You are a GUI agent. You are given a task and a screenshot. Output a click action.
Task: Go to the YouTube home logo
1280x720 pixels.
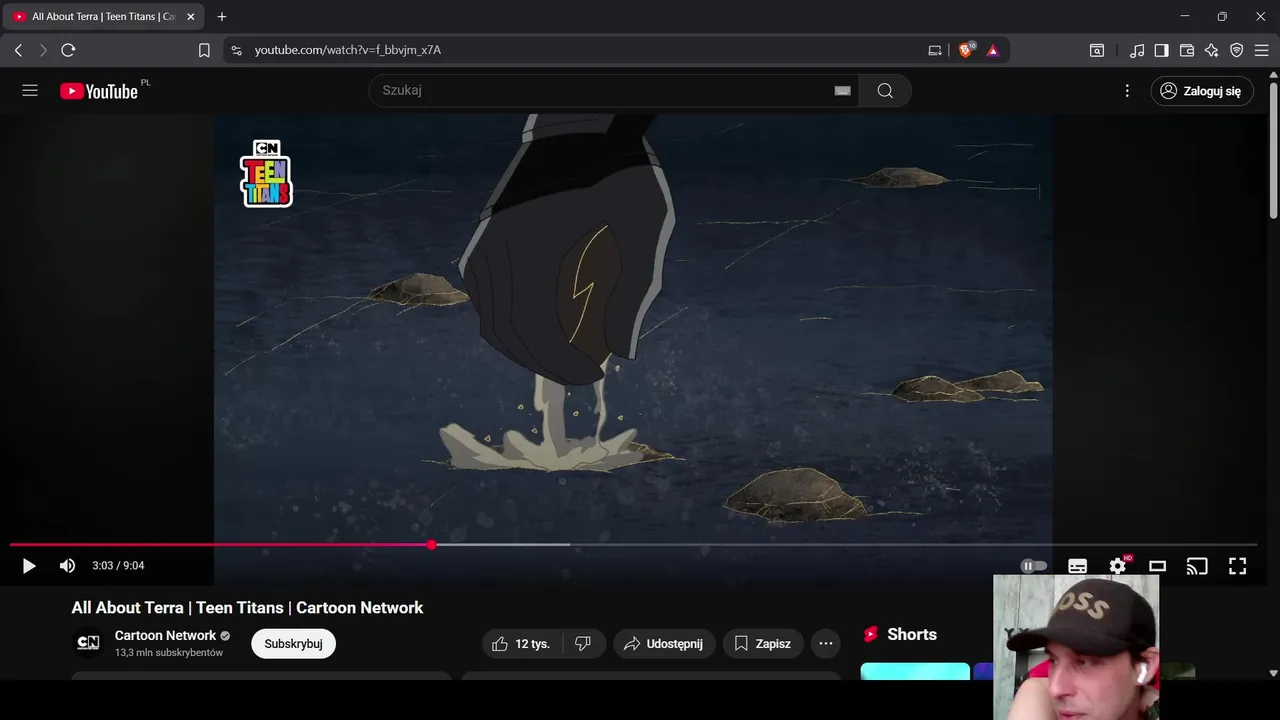pos(99,91)
